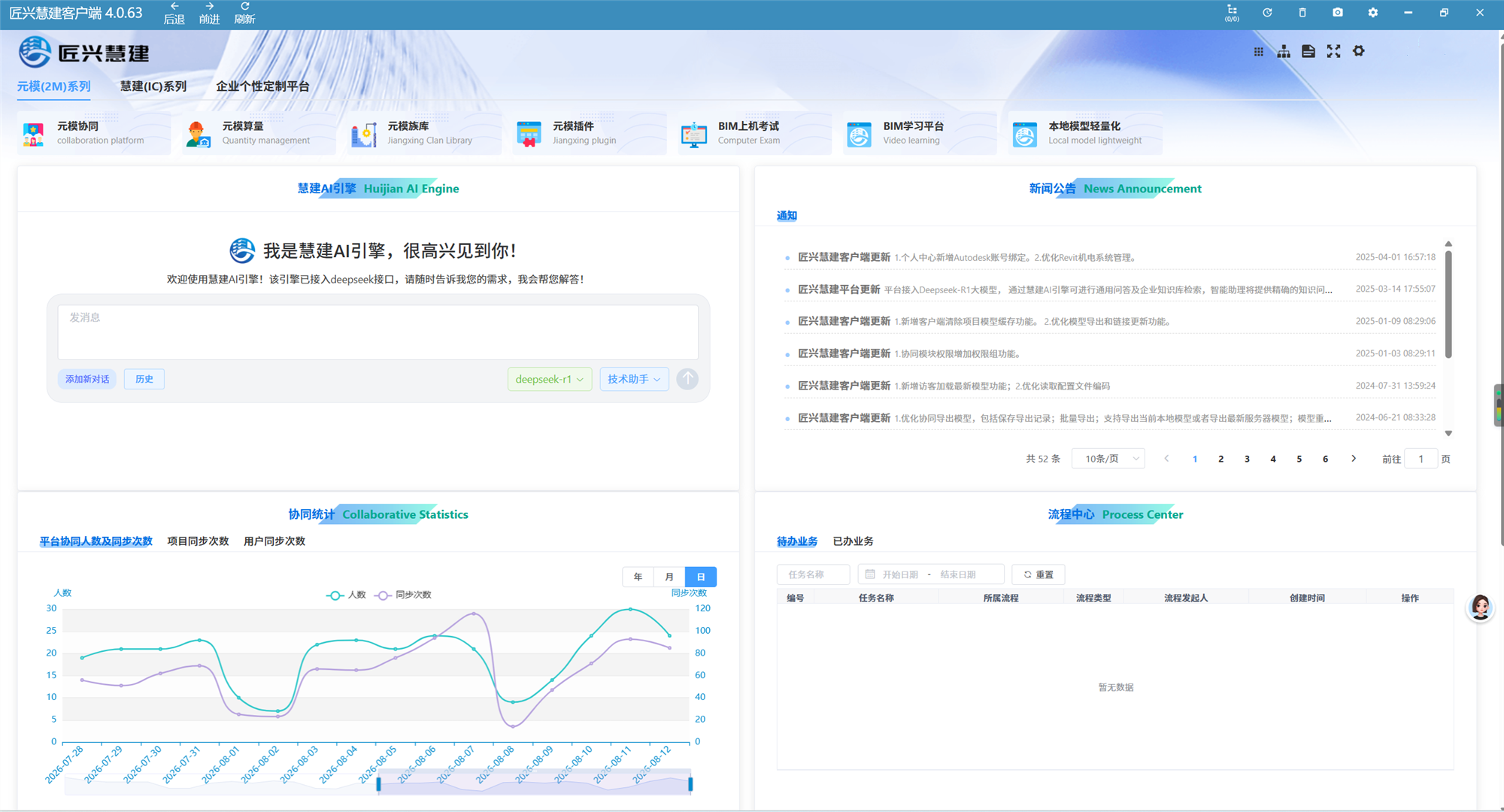Viewport: 1504px width, 812px height.
Task: Click the screenshot camera icon in title bar
Action: (x=1338, y=13)
